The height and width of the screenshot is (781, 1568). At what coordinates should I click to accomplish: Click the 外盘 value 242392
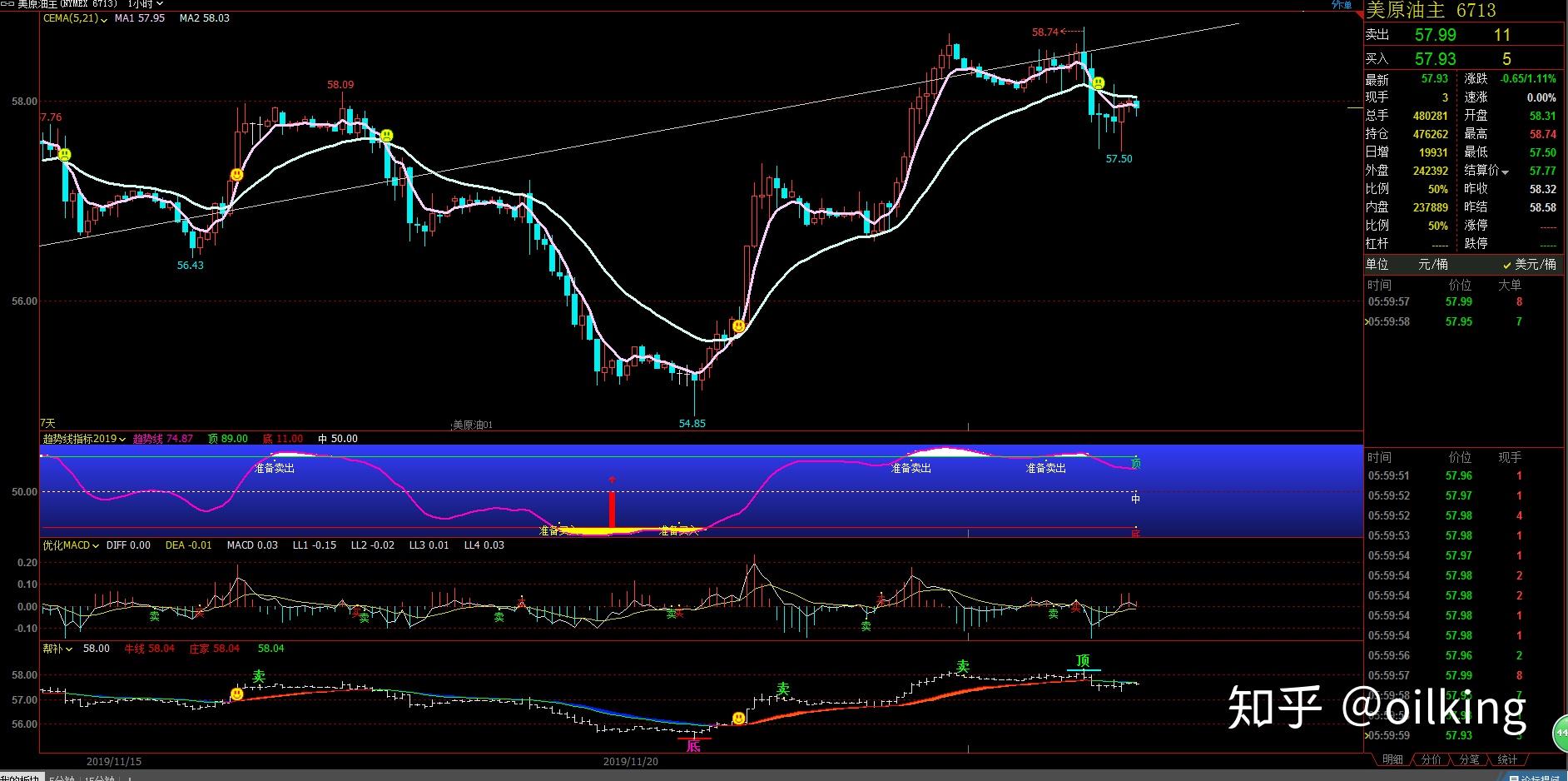[x=1430, y=171]
